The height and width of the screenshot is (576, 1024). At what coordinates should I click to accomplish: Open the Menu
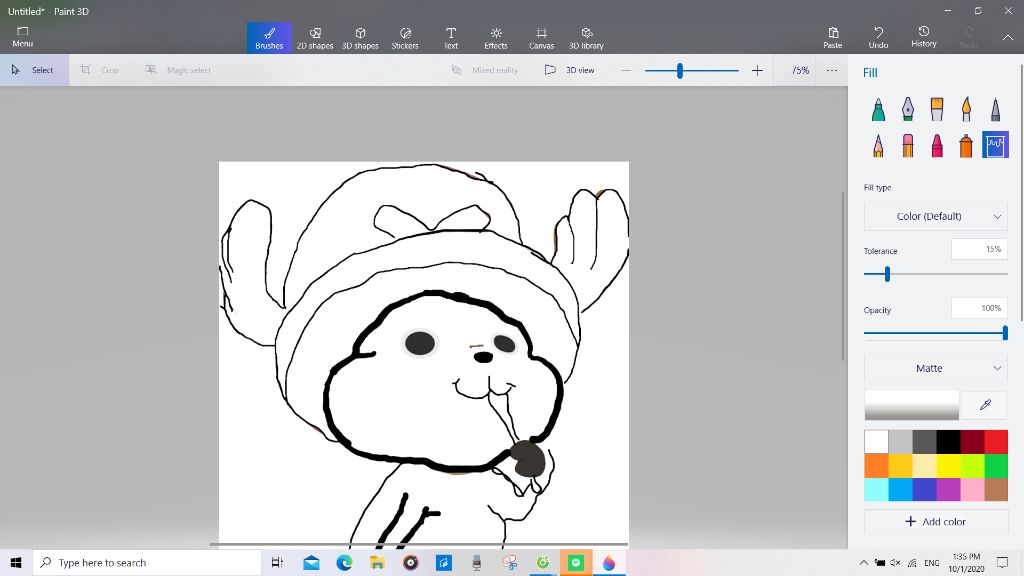[22, 37]
